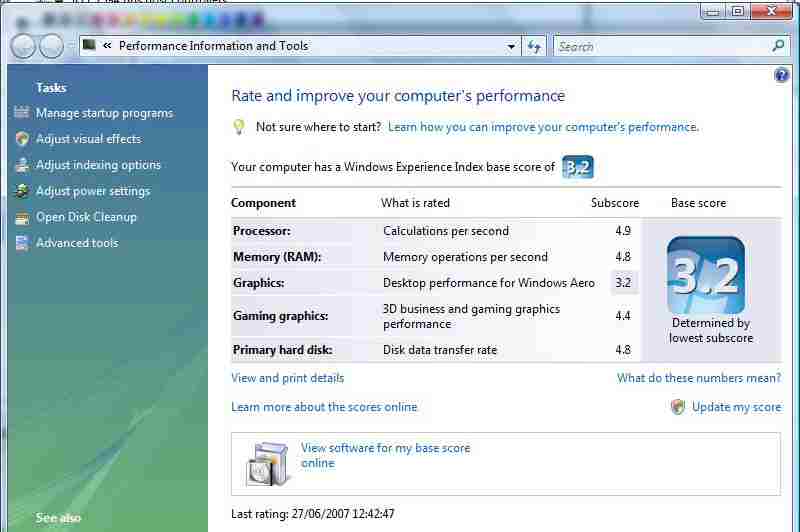The width and height of the screenshot is (800, 532).
Task: Click Disk data transfer rate text
Action: click(440, 350)
